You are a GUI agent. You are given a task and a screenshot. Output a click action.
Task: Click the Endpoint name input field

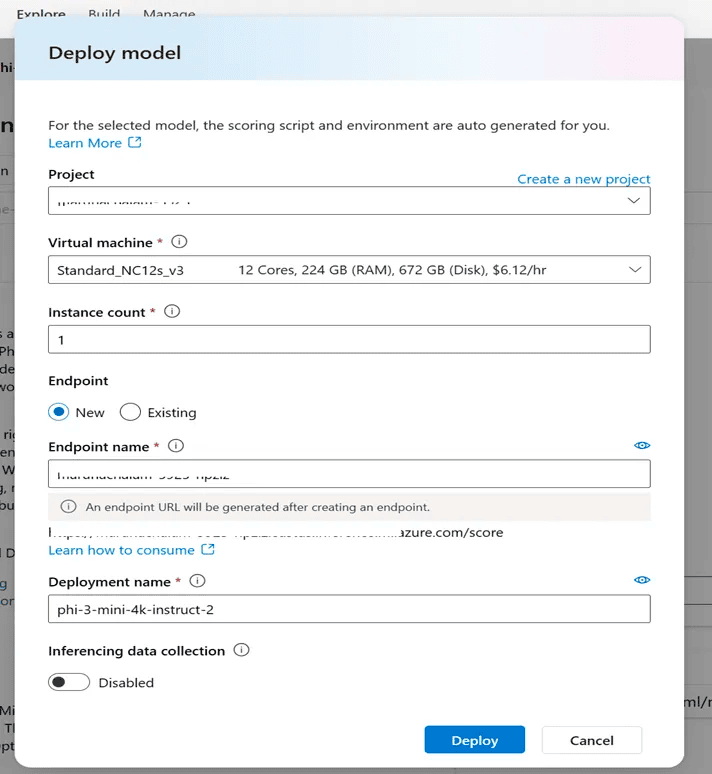coord(349,474)
